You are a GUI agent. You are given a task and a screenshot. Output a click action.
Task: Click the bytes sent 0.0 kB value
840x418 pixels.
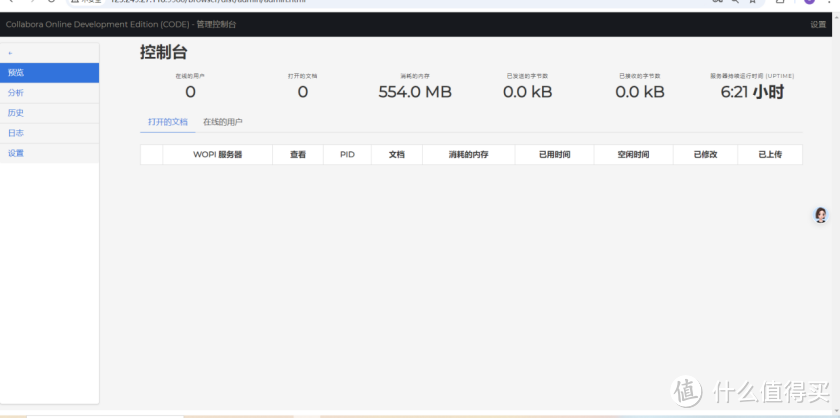[x=527, y=92]
